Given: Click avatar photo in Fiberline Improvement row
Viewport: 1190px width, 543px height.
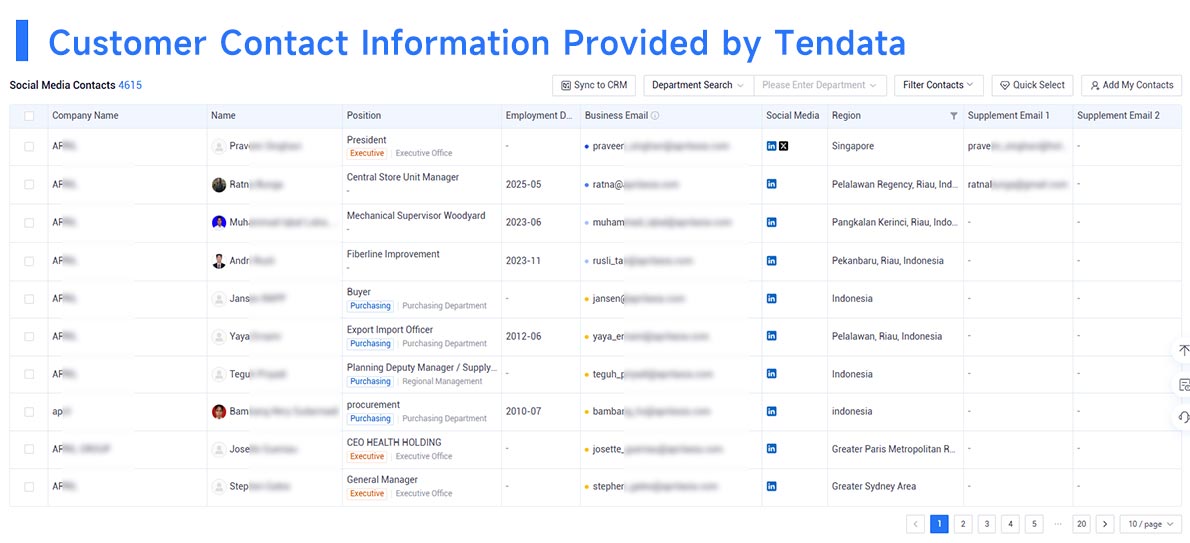Looking at the screenshot, I should 219,260.
